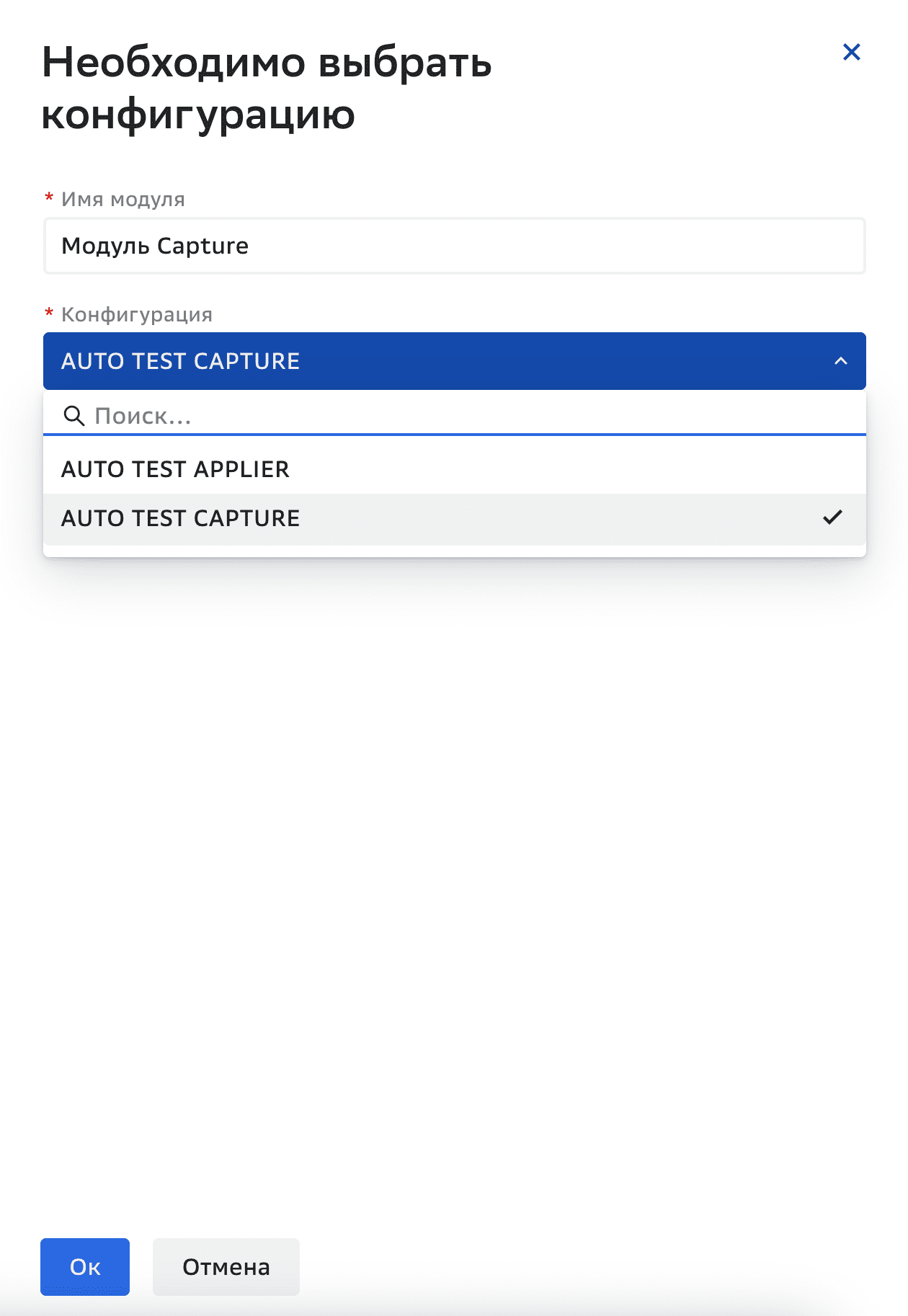Click the Конфигурация field label

[x=137, y=314]
